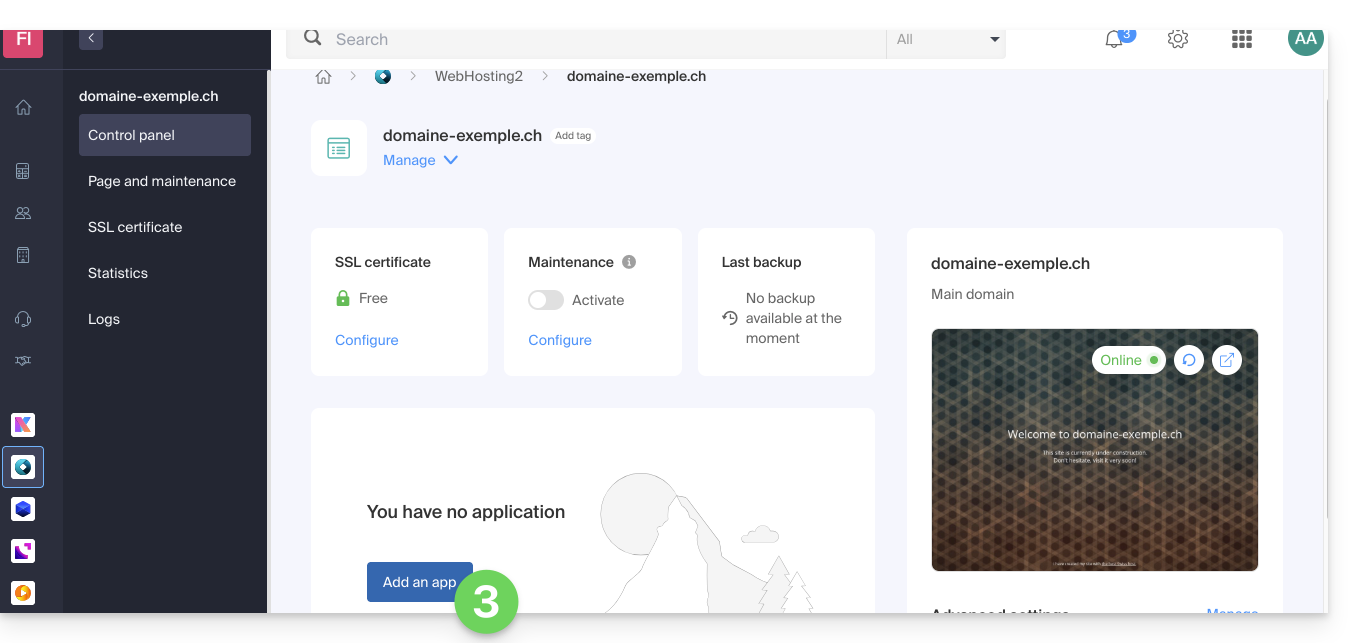Image resolution: width=1358 pixels, height=643 pixels.
Task: Click Configure under SSL certificate
Action: [366, 340]
